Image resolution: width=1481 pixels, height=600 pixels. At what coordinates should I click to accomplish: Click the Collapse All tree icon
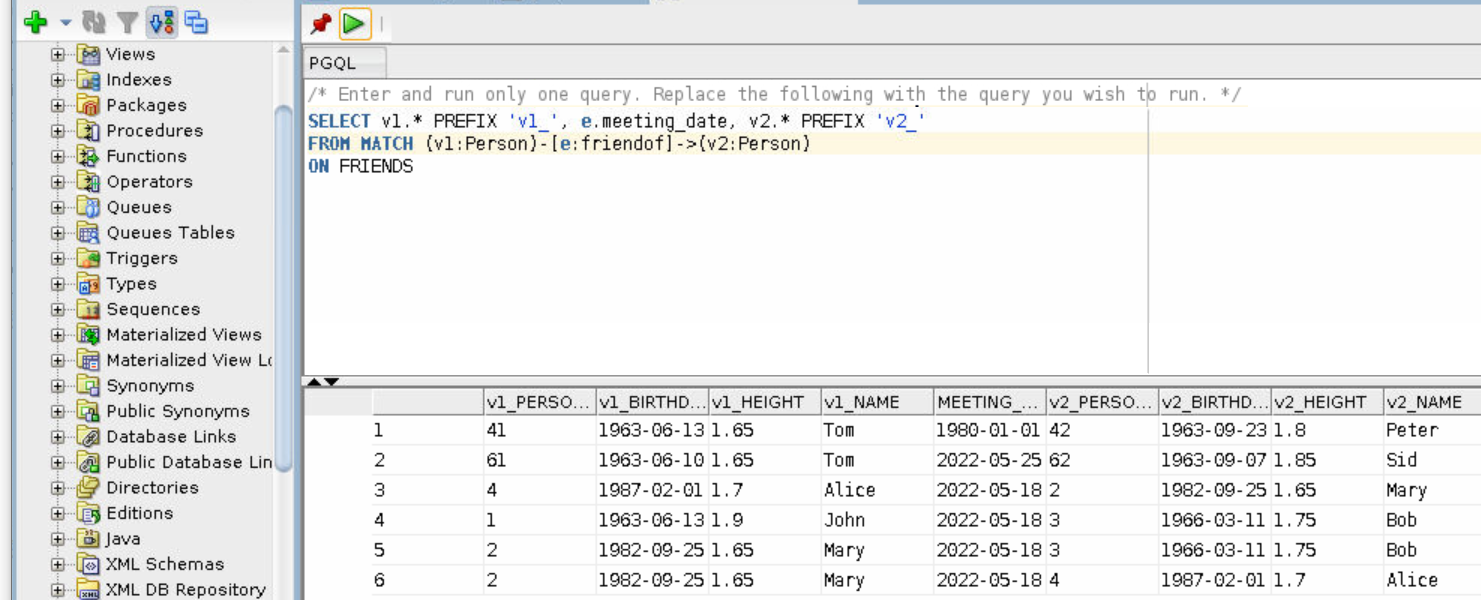click(x=196, y=22)
